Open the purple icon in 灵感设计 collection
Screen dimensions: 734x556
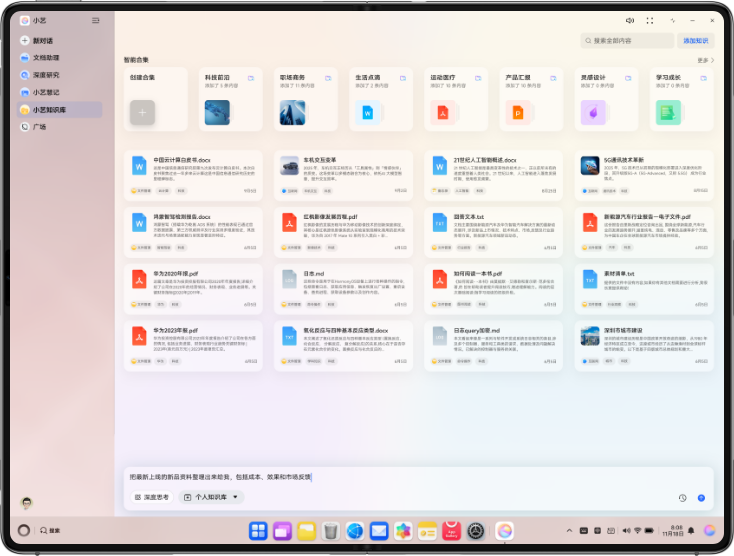(x=593, y=112)
